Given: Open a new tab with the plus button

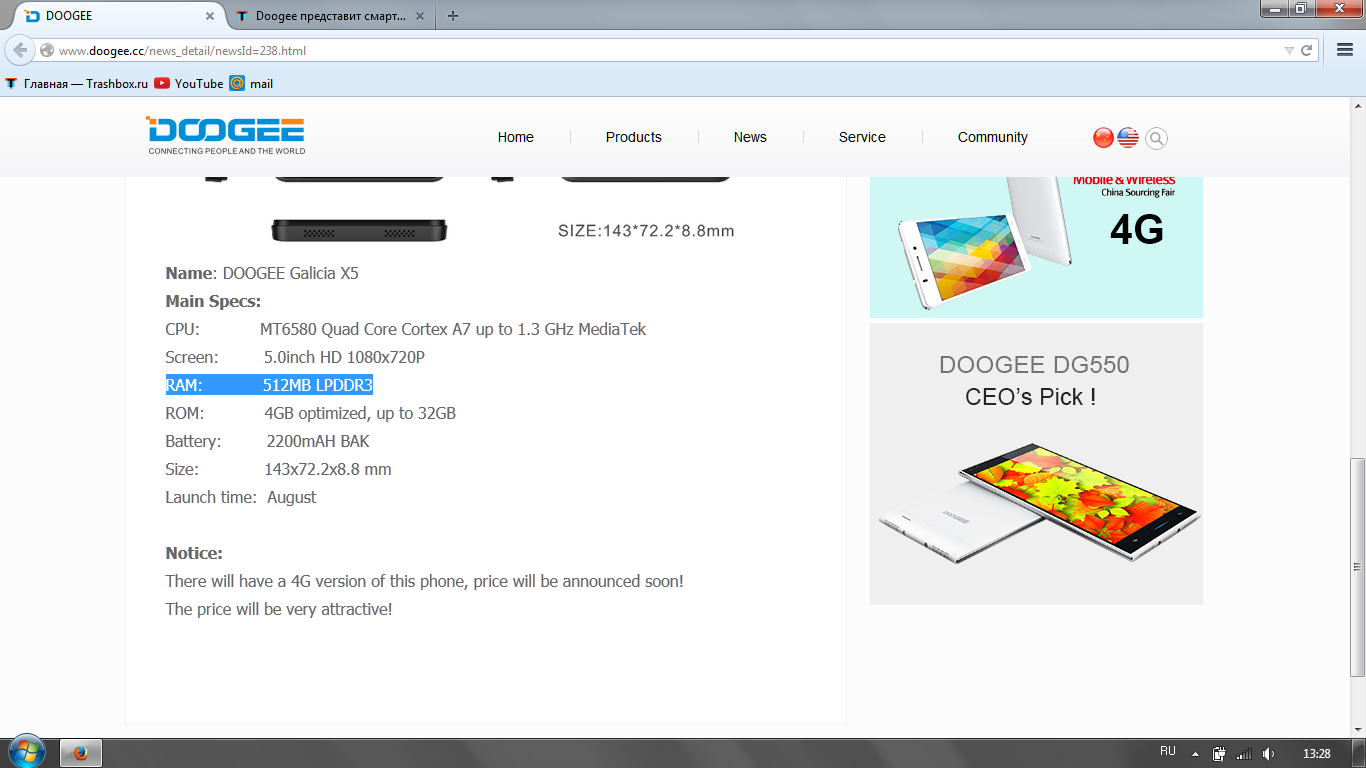Looking at the screenshot, I should 453,16.
